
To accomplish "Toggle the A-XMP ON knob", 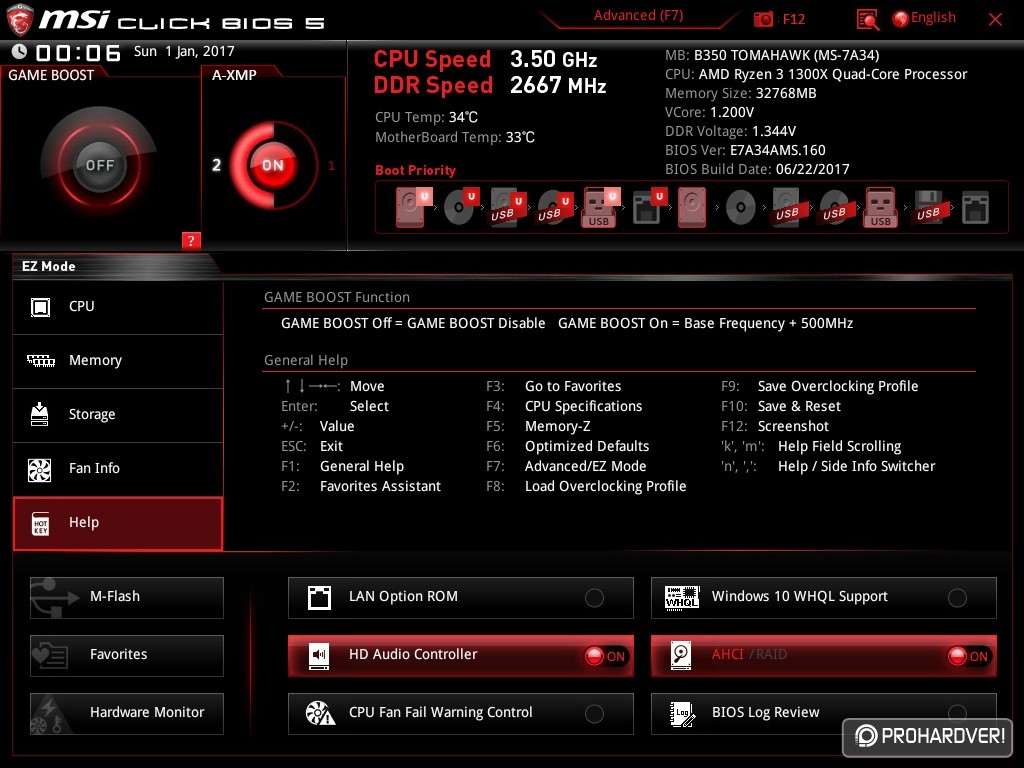I will click(x=272, y=165).
